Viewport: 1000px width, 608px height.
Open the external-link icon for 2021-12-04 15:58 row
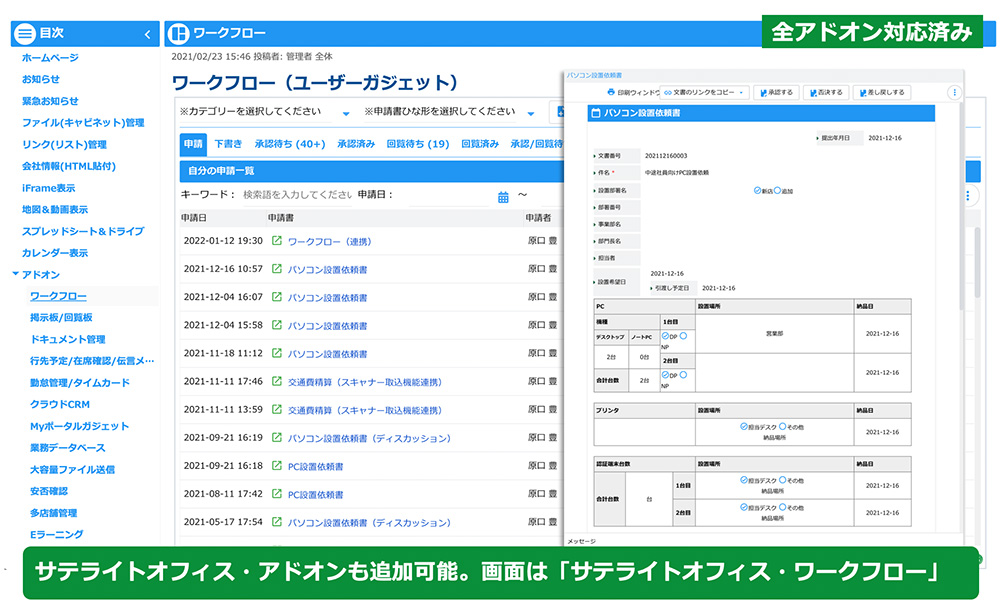pos(277,325)
